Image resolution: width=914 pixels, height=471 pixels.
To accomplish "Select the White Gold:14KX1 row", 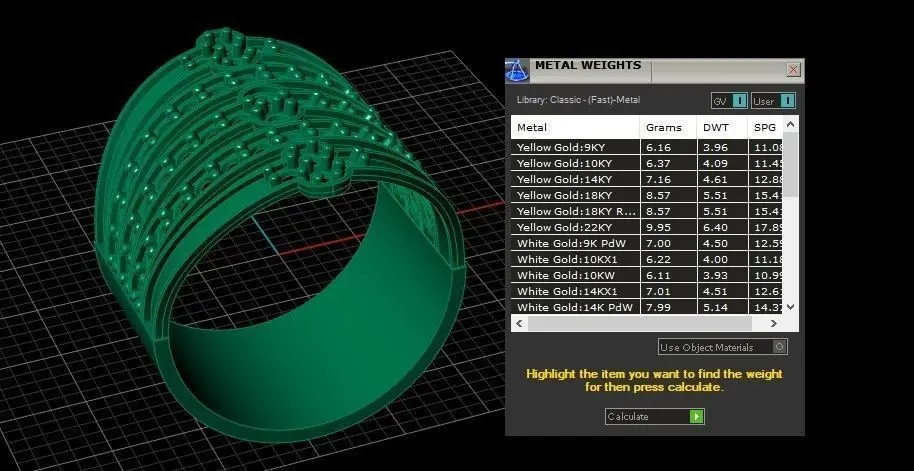I will [647, 291].
